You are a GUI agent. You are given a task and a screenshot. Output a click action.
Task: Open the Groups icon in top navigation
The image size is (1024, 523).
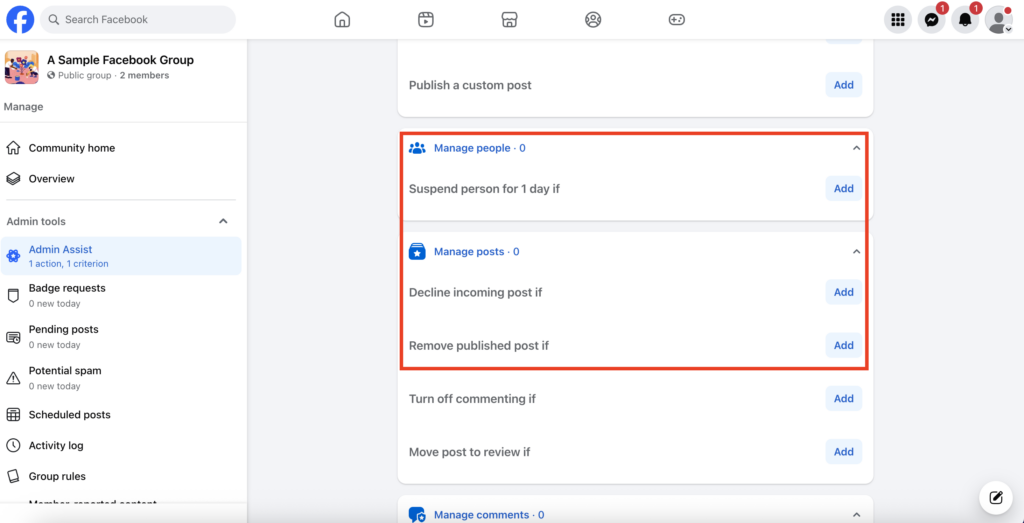(x=593, y=20)
